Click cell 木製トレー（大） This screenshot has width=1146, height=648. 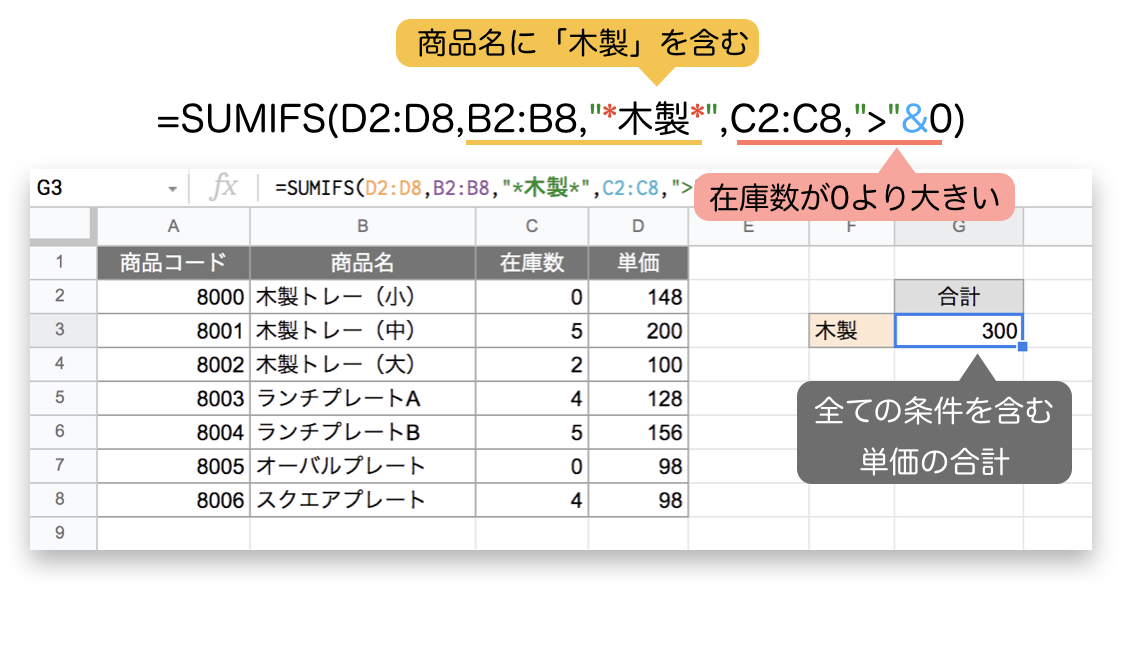coord(363,365)
